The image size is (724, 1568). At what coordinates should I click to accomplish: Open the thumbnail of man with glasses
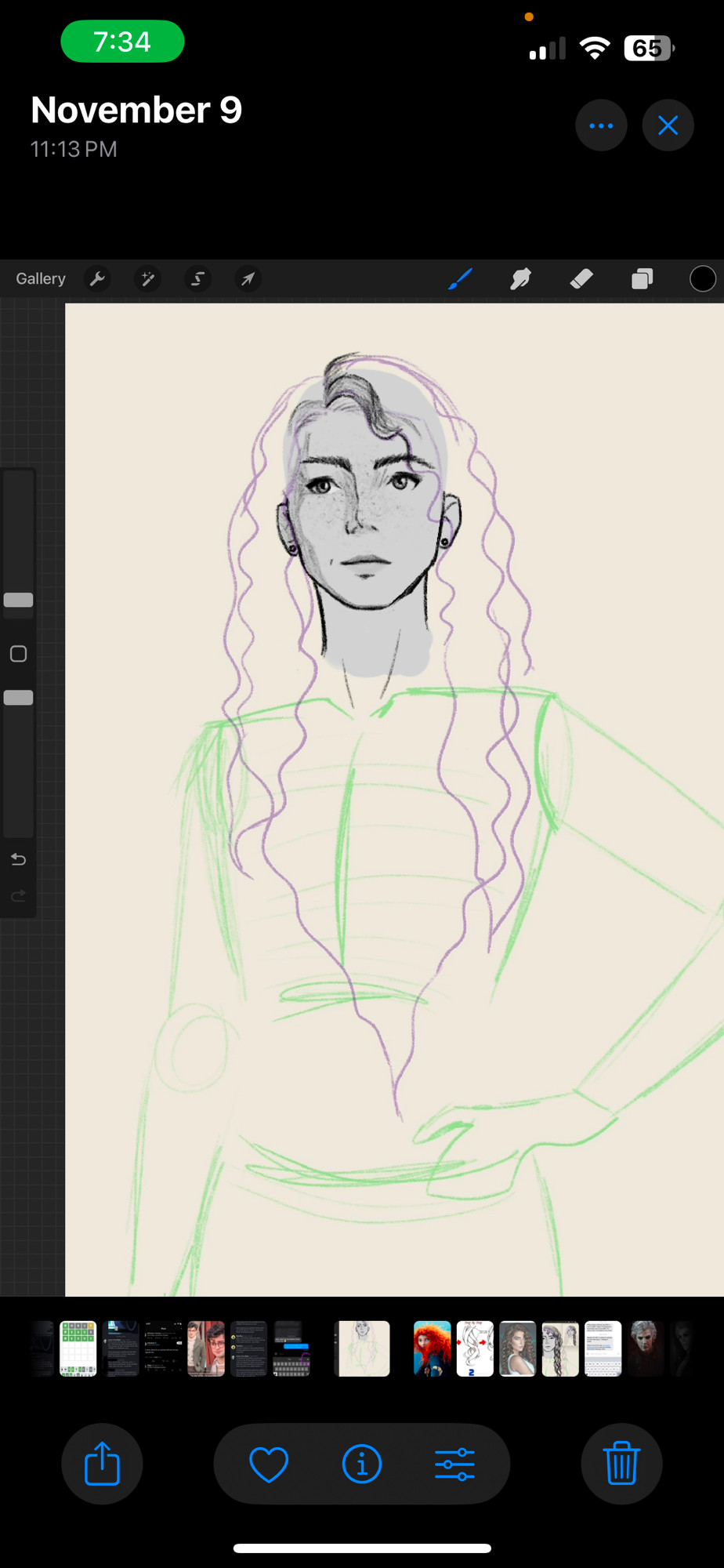pos(206,1348)
